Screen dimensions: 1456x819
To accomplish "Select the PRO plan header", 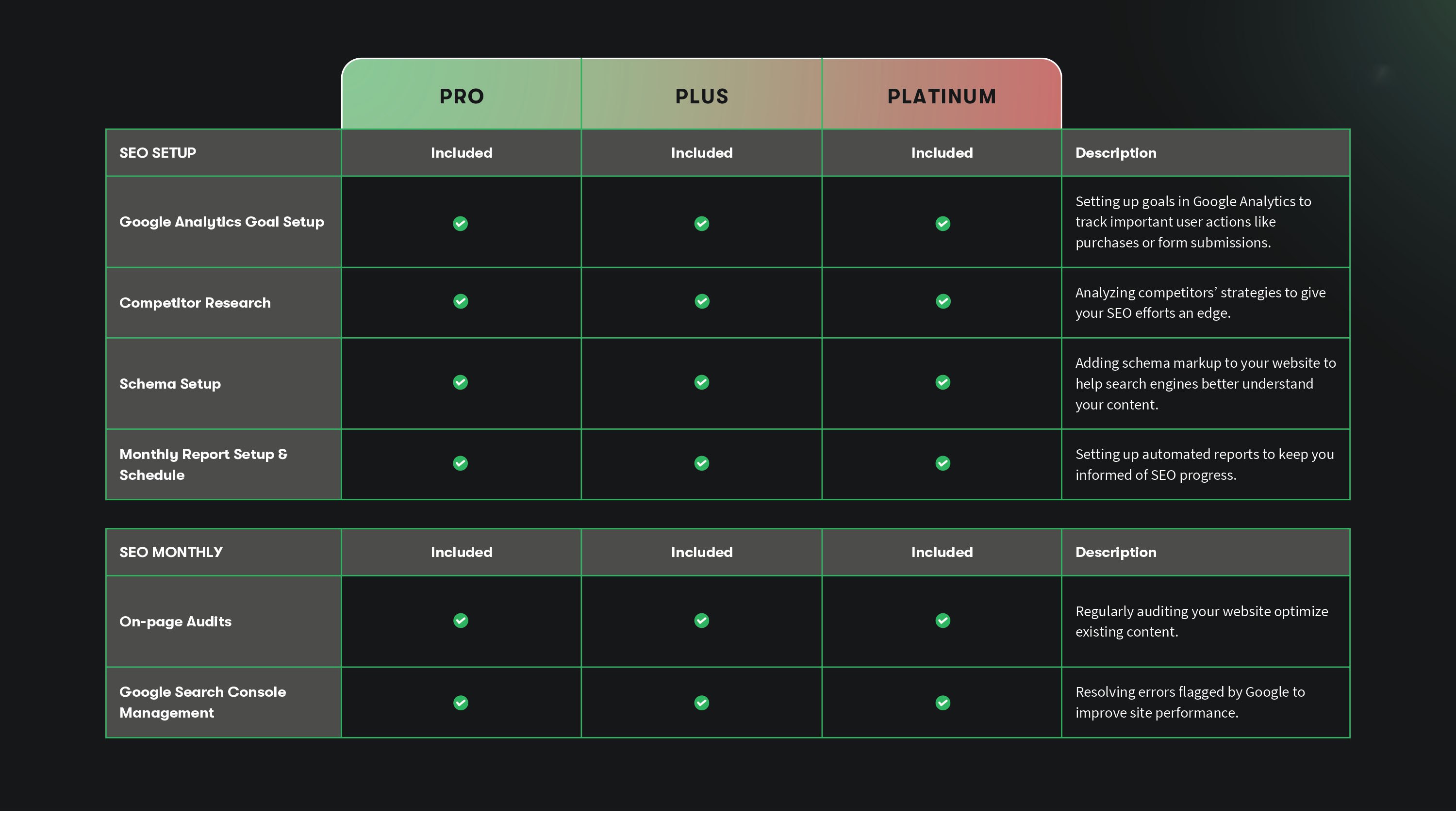I will [x=461, y=96].
